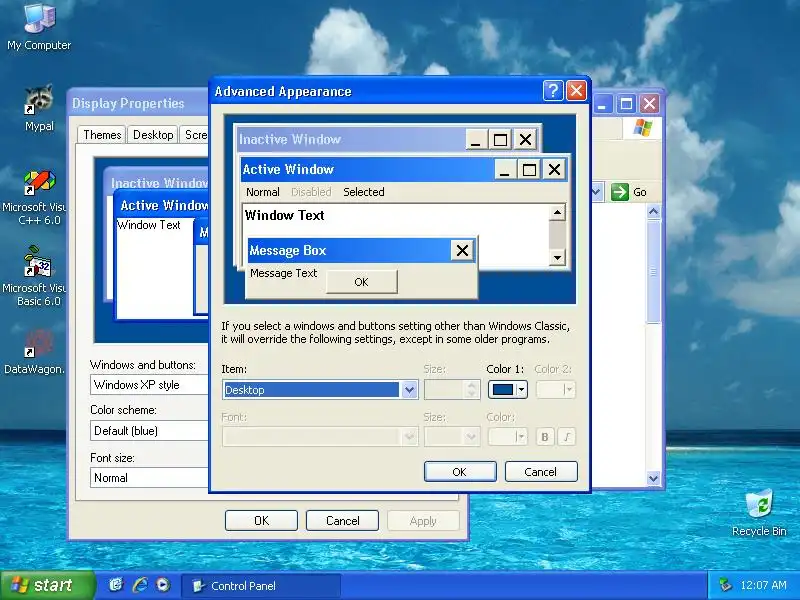Click Message Box title in preview
Image resolution: width=800 pixels, height=600 pixels.
[x=288, y=251]
